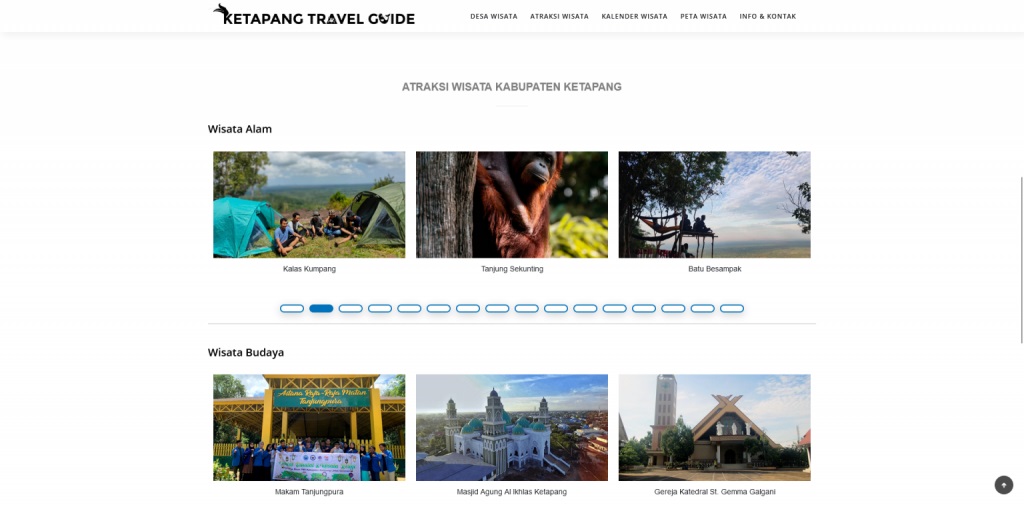The height and width of the screenshot is (505, 1024).
Task: Select the first Wisata Alam carousel indicator
Action: click(292, 308)
